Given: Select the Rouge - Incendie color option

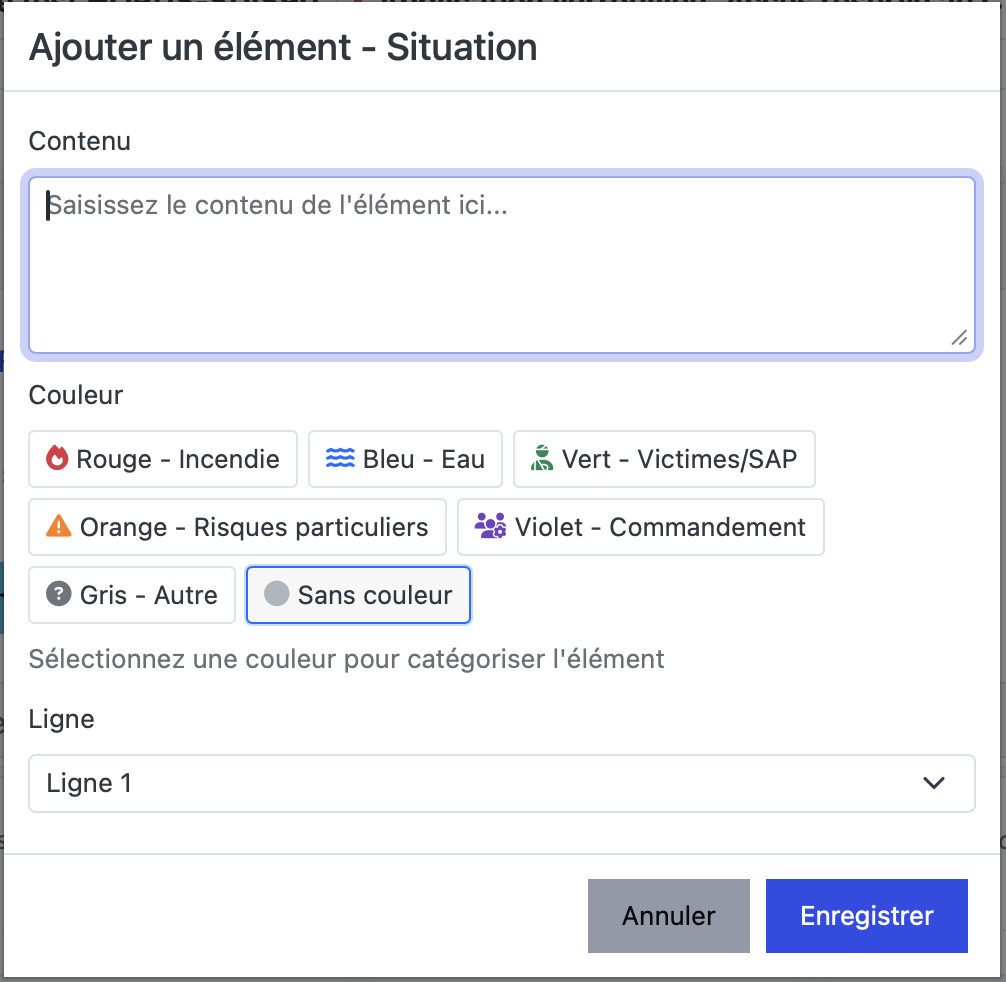Looking at the screenshot, I should pos(163,459).
